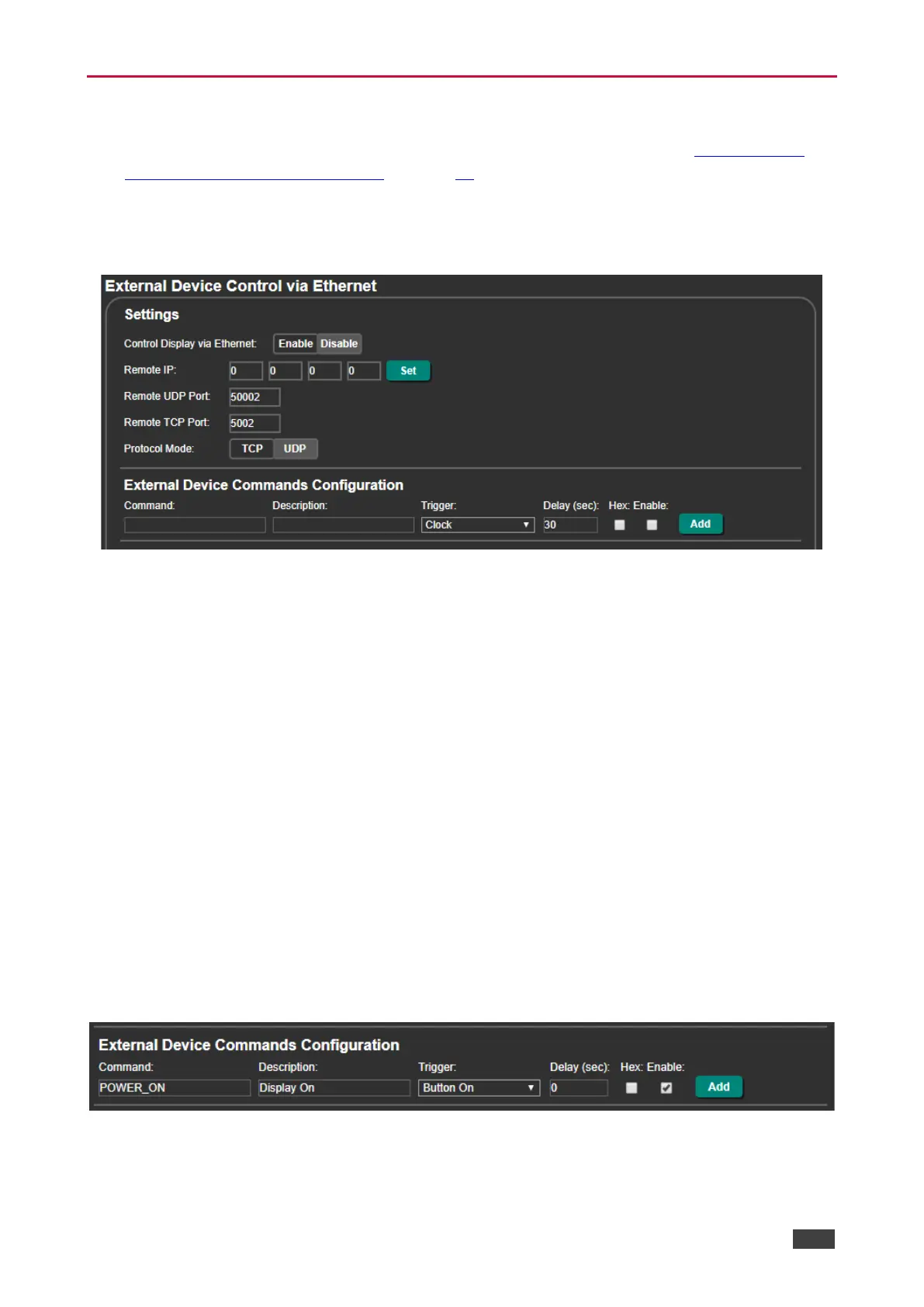
Task: Click Delay field showing 30
Action: click(x=570, y=525)
